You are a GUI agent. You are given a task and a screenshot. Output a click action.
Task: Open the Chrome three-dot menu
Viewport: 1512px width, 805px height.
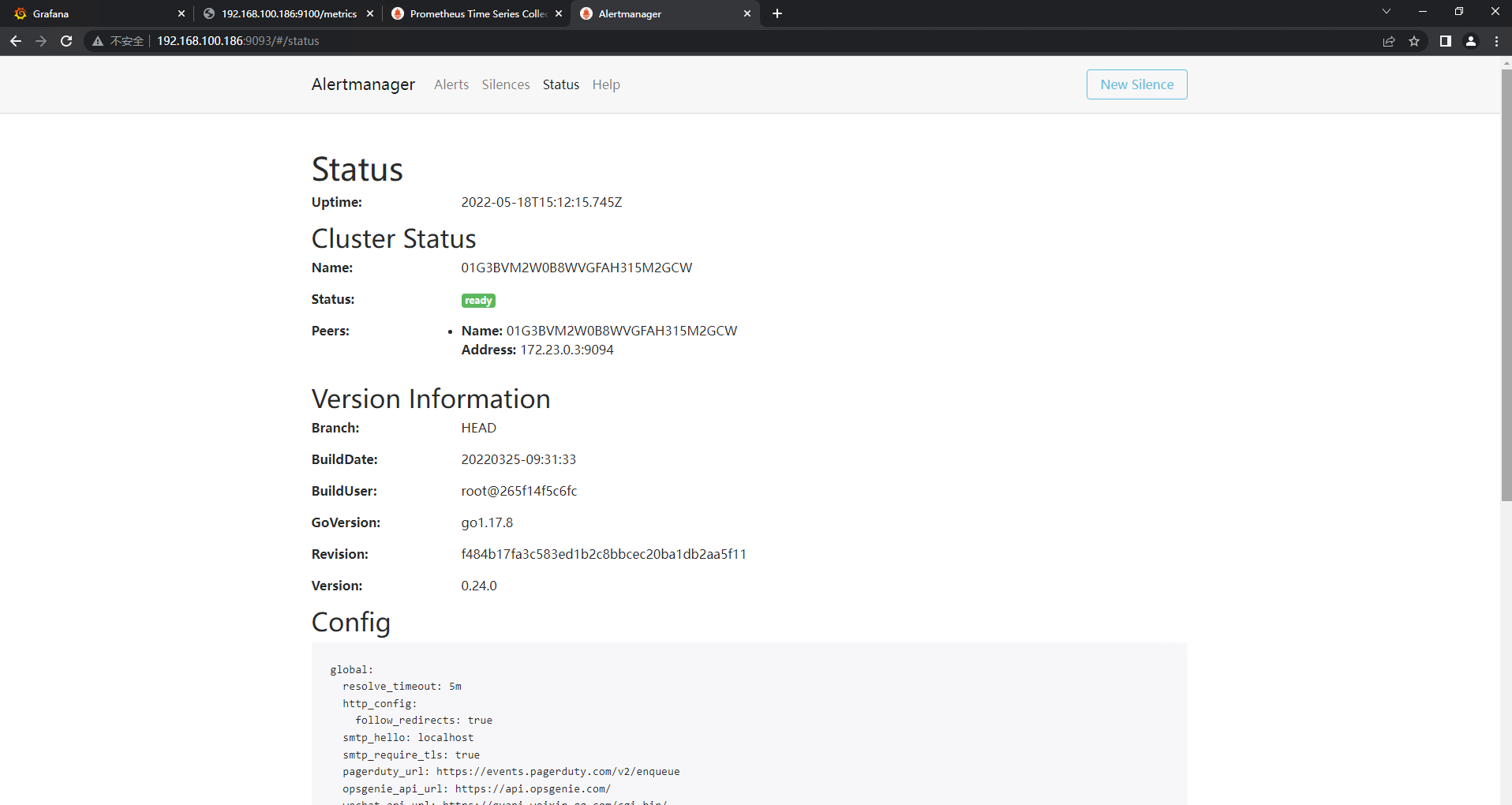(1496, 41)
